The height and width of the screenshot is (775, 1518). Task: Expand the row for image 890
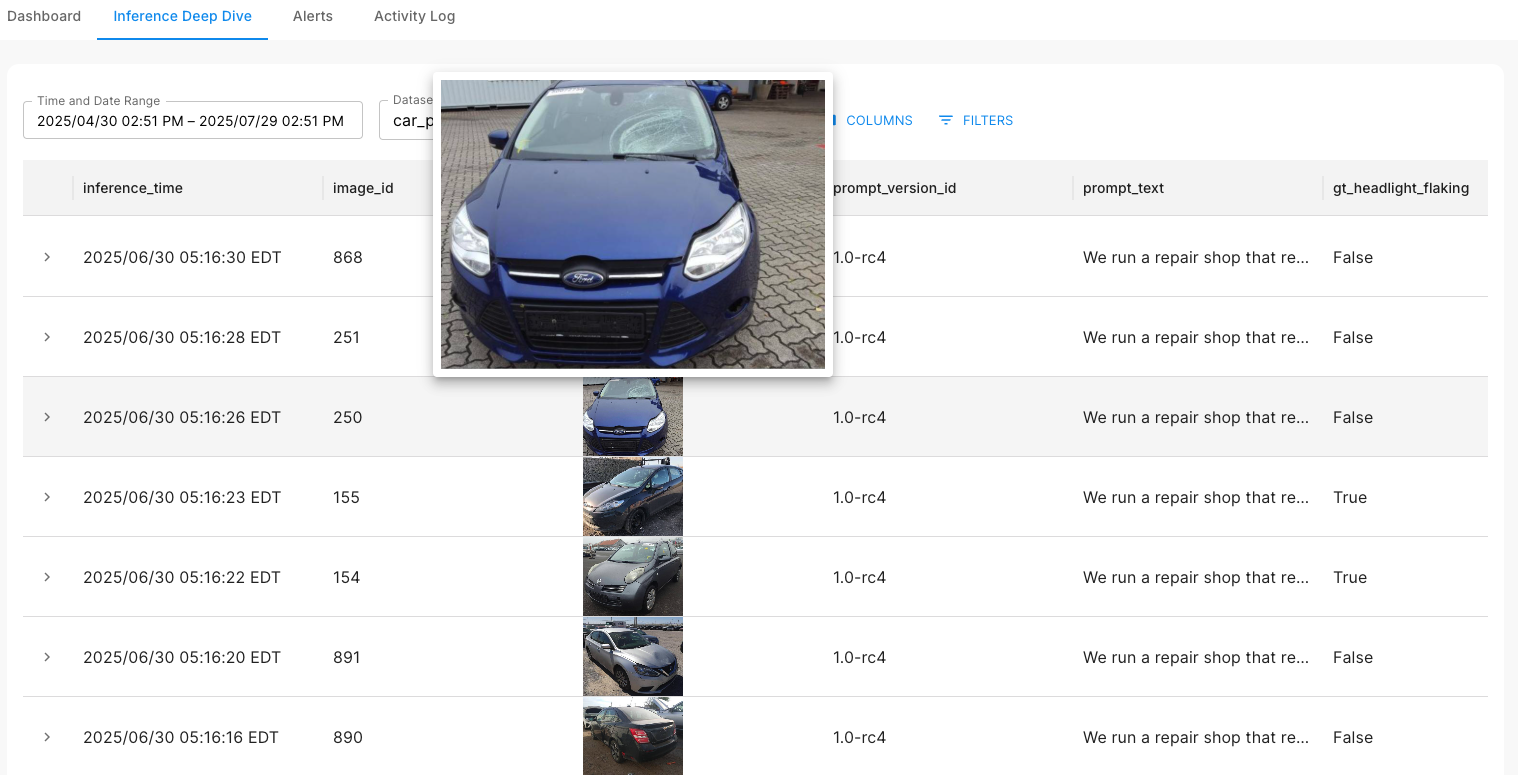47,737
